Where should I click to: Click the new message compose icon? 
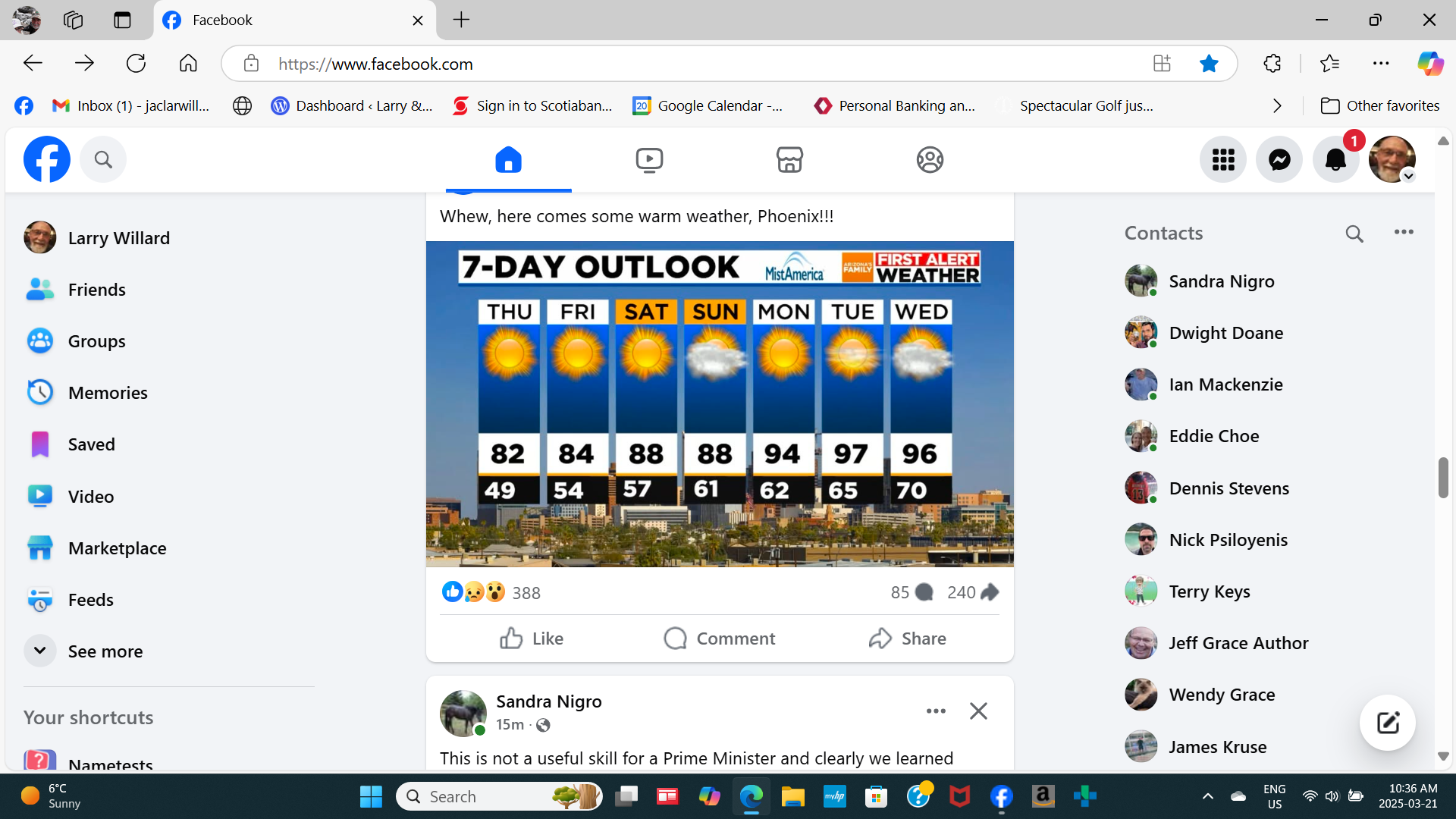[1387, 723]
